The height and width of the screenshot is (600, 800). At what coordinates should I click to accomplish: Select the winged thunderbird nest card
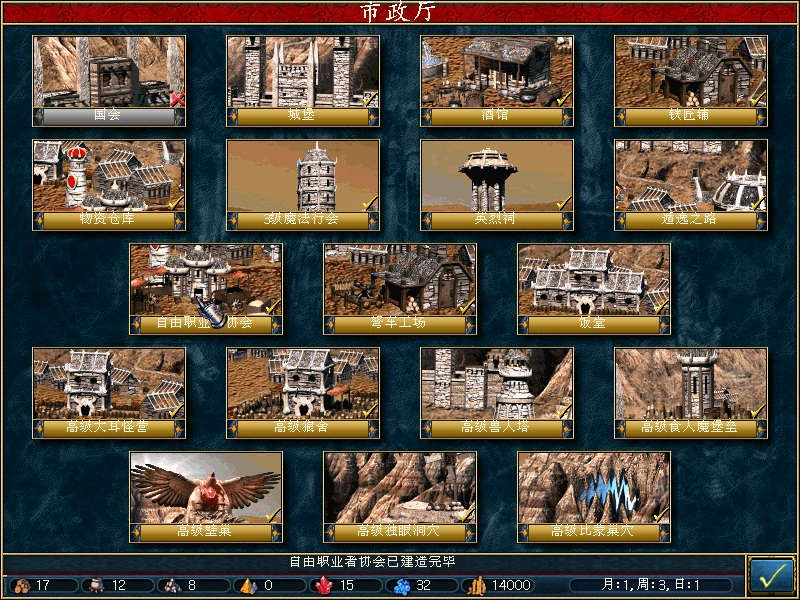pos(206,497)
